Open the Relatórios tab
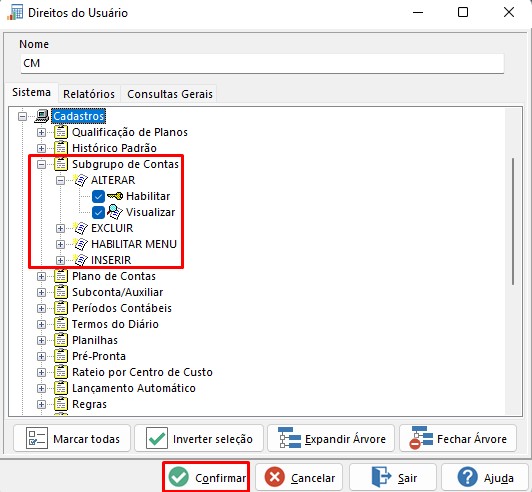 click(x=89, y=94)
